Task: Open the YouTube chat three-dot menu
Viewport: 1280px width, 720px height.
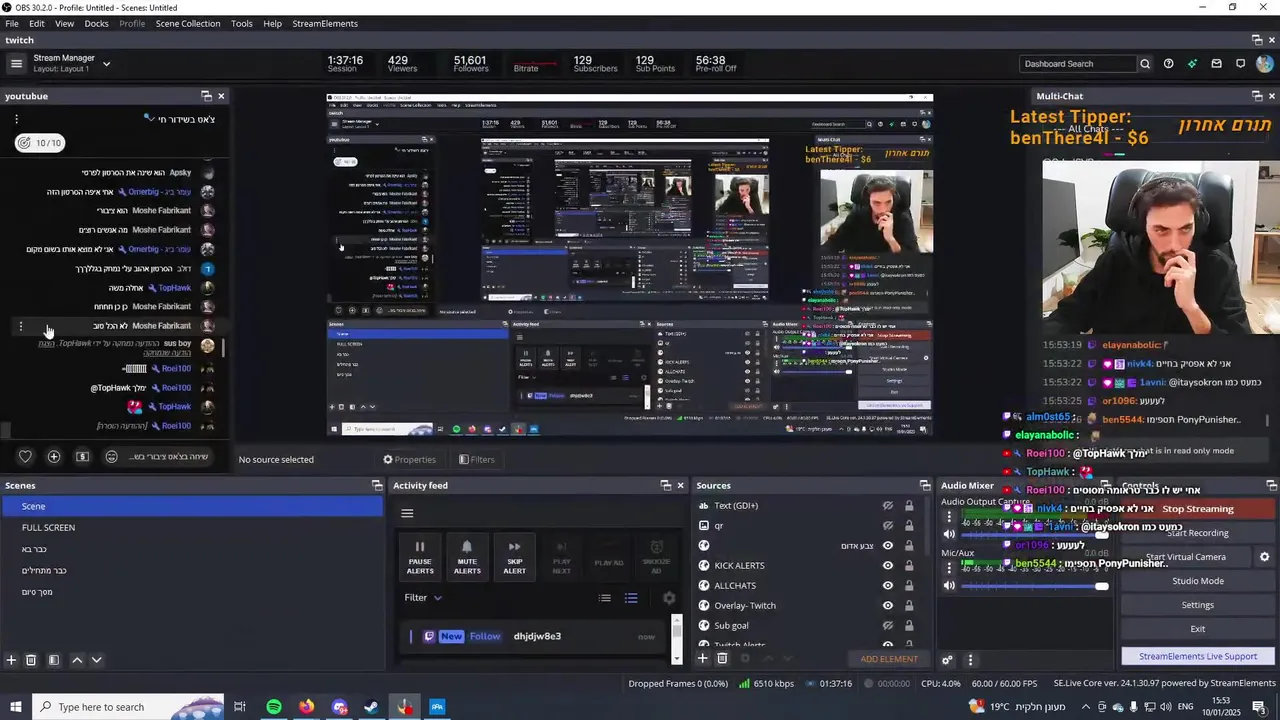Action: tap(16, 118)
